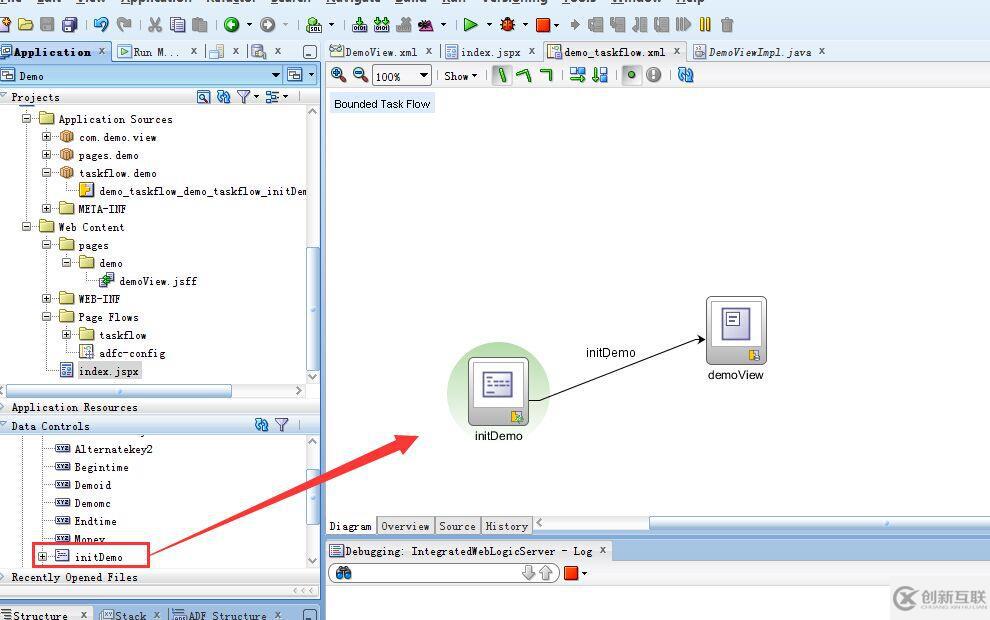Refresh the task flow diagram

click(686, 75)
